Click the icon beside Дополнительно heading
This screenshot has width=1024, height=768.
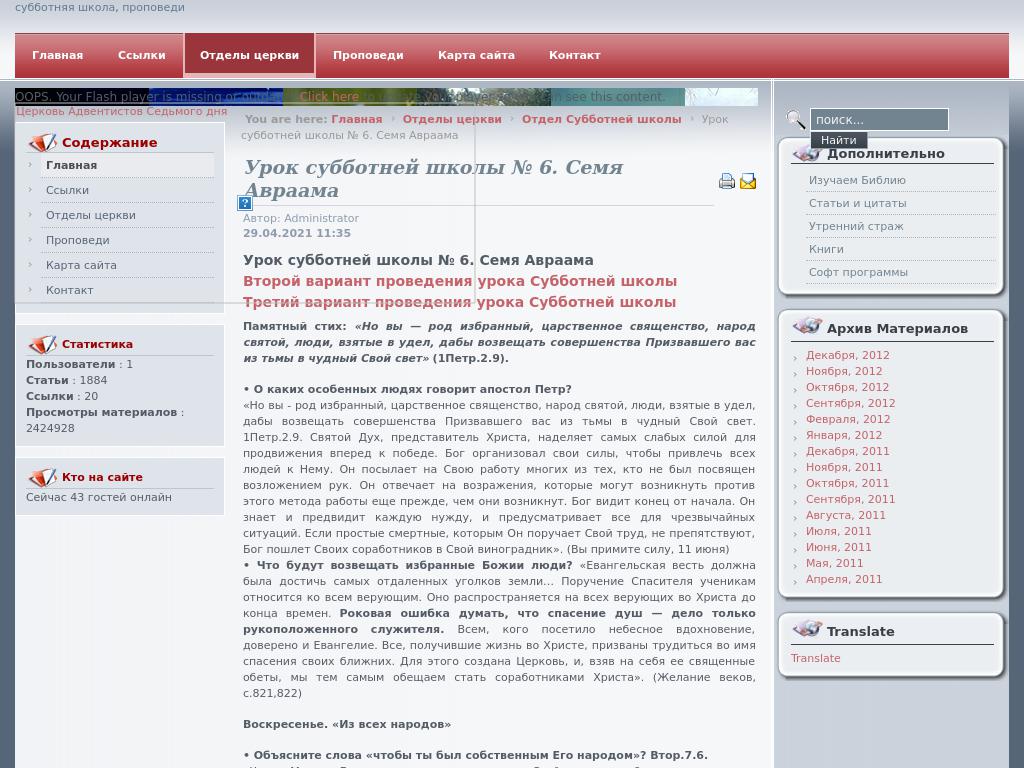(807, 152)
